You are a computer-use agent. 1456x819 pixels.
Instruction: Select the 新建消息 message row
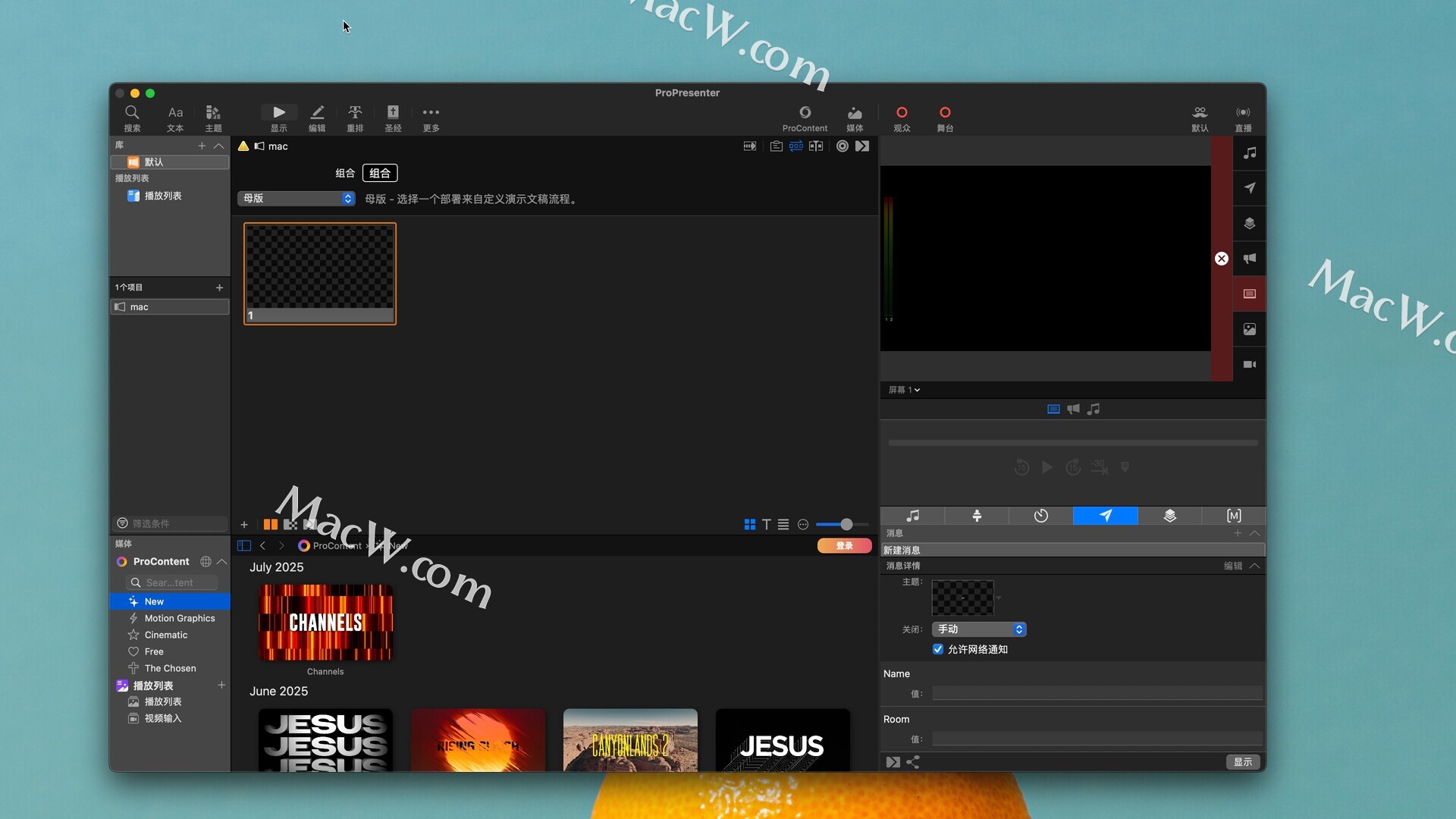[x=1072, y=550]
